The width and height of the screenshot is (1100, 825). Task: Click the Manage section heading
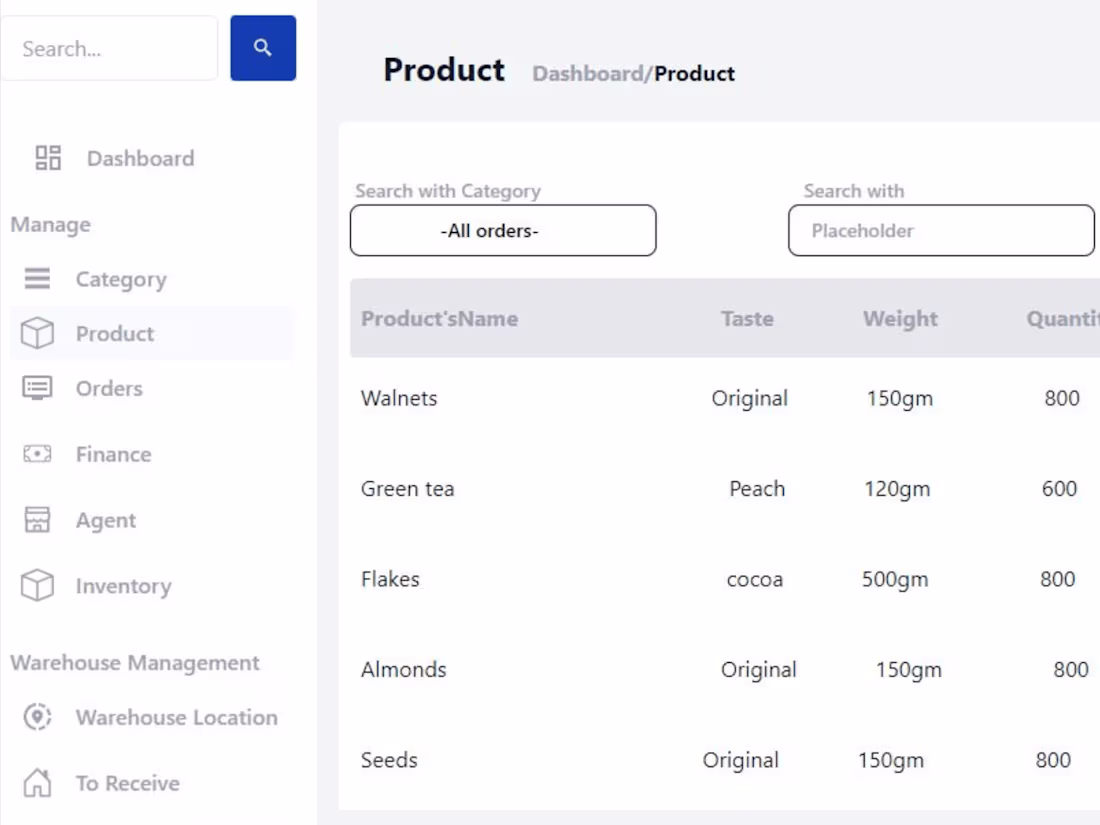coord(51,224)
